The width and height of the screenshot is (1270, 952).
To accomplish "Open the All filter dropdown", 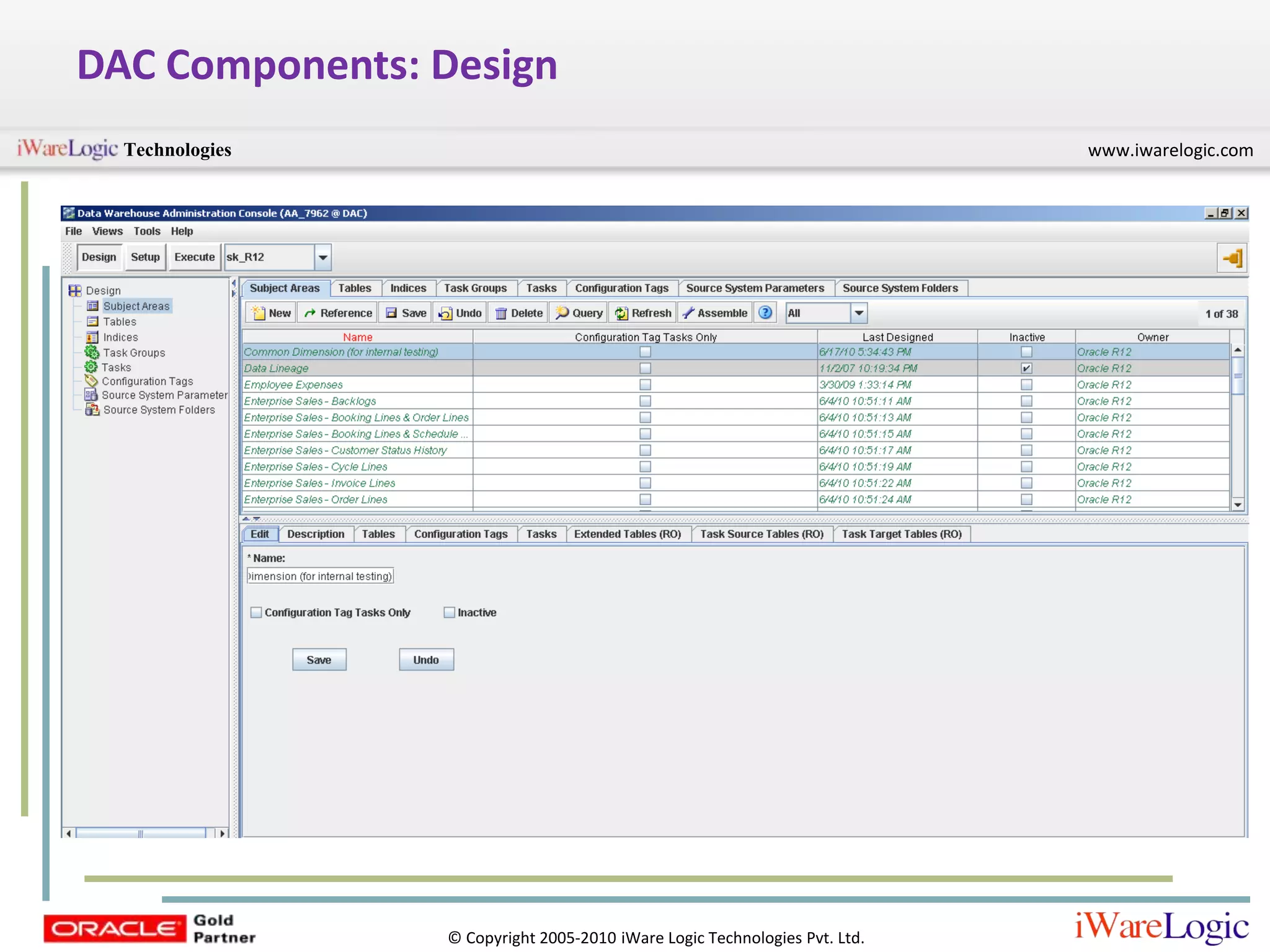I will point(858,313).
